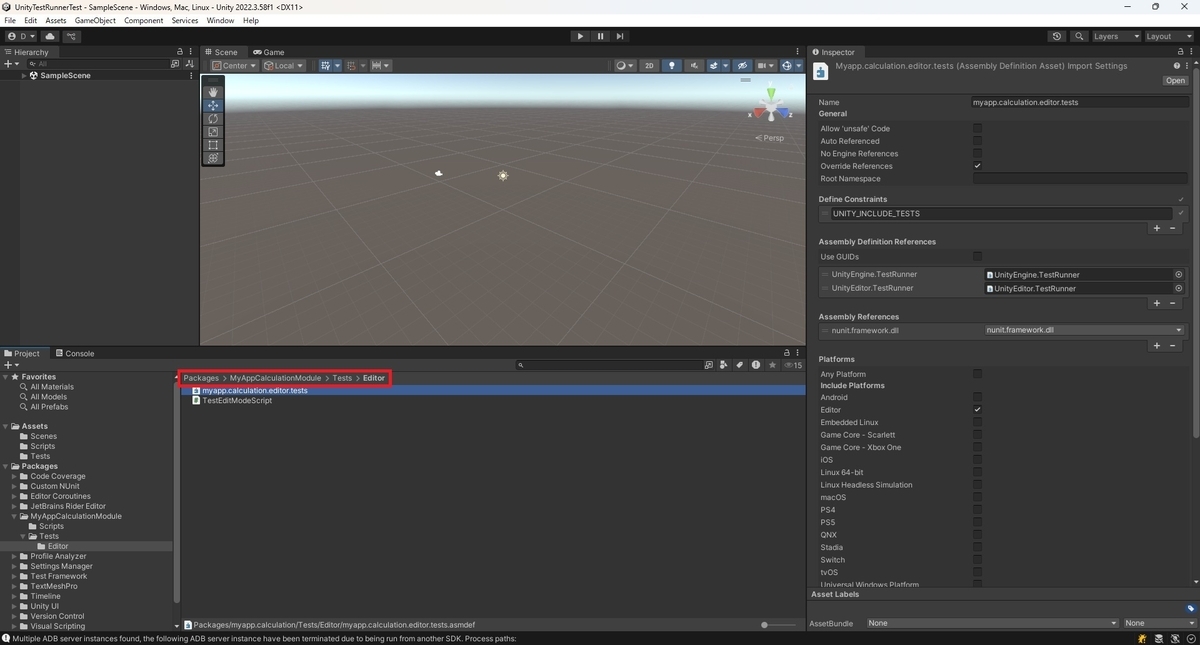Screen dimensions: 1200x645
Task: Remove Assembly Definition Reference with minus
Action: [1173, 303]
